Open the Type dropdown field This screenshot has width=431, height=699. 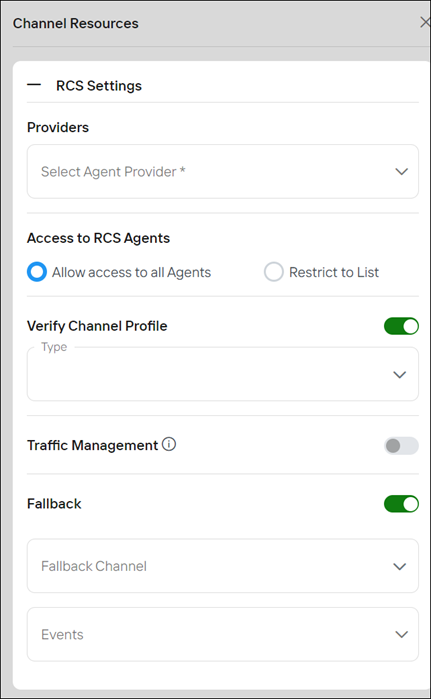pyautogui.click(x=223, y=374)
